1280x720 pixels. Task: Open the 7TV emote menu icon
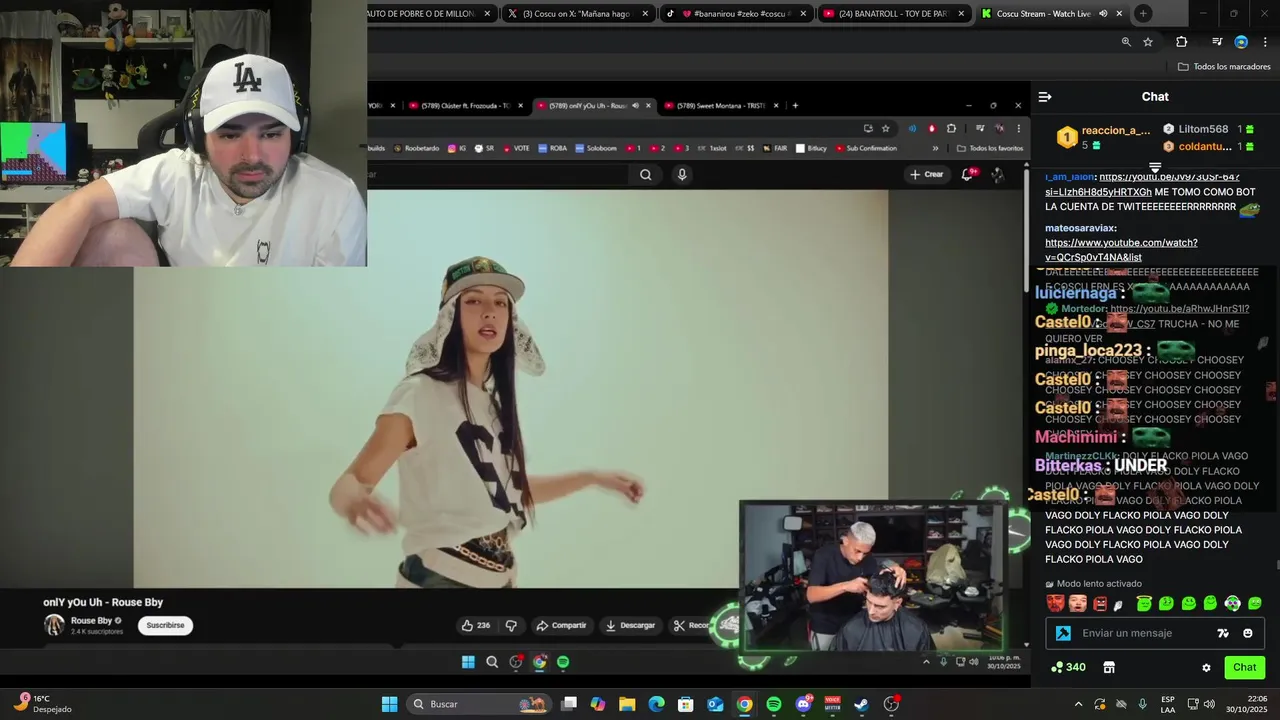click(1222, 633)
